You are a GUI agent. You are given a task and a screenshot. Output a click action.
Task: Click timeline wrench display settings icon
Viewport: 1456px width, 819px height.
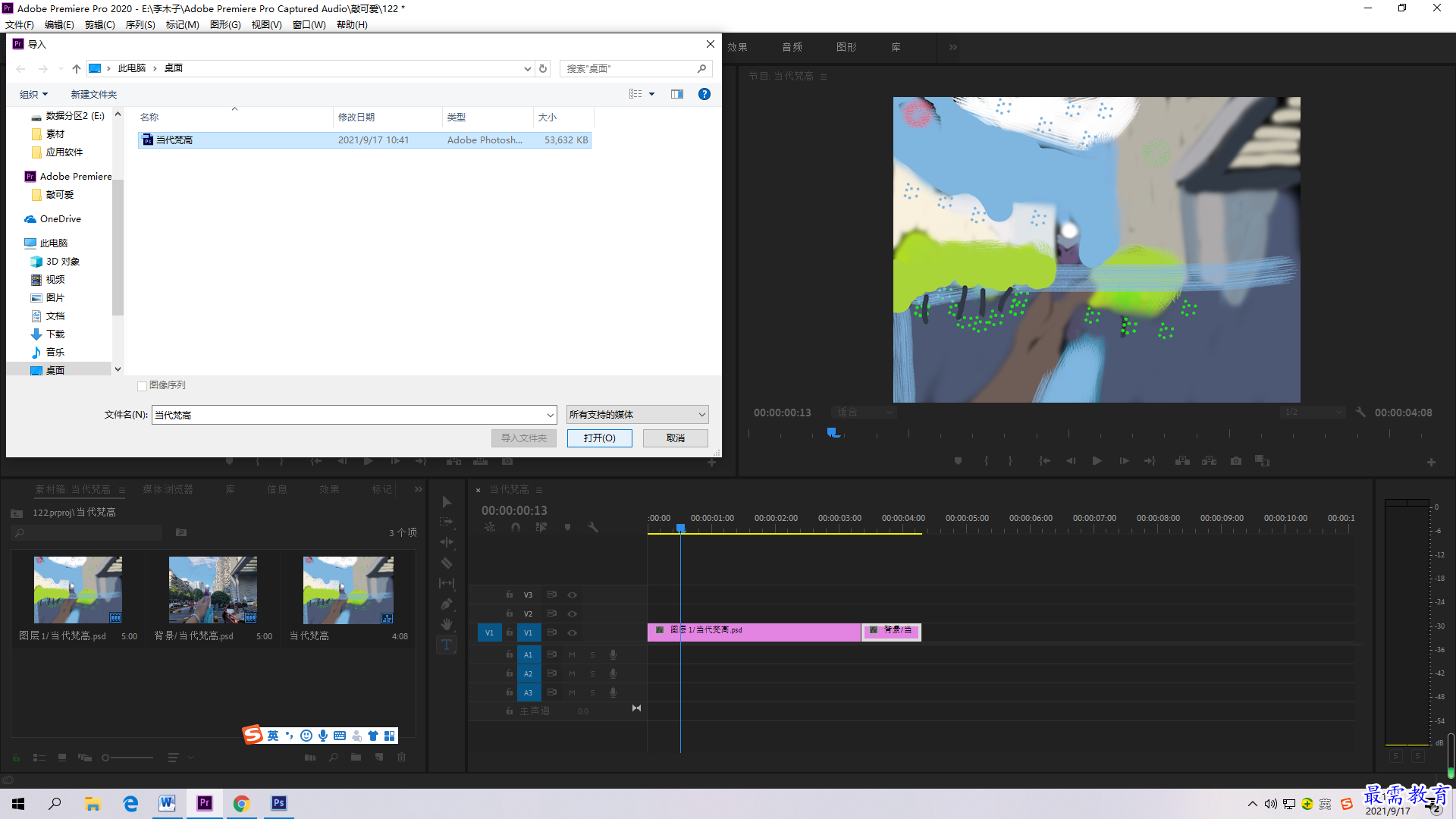[x=593, y=527]
